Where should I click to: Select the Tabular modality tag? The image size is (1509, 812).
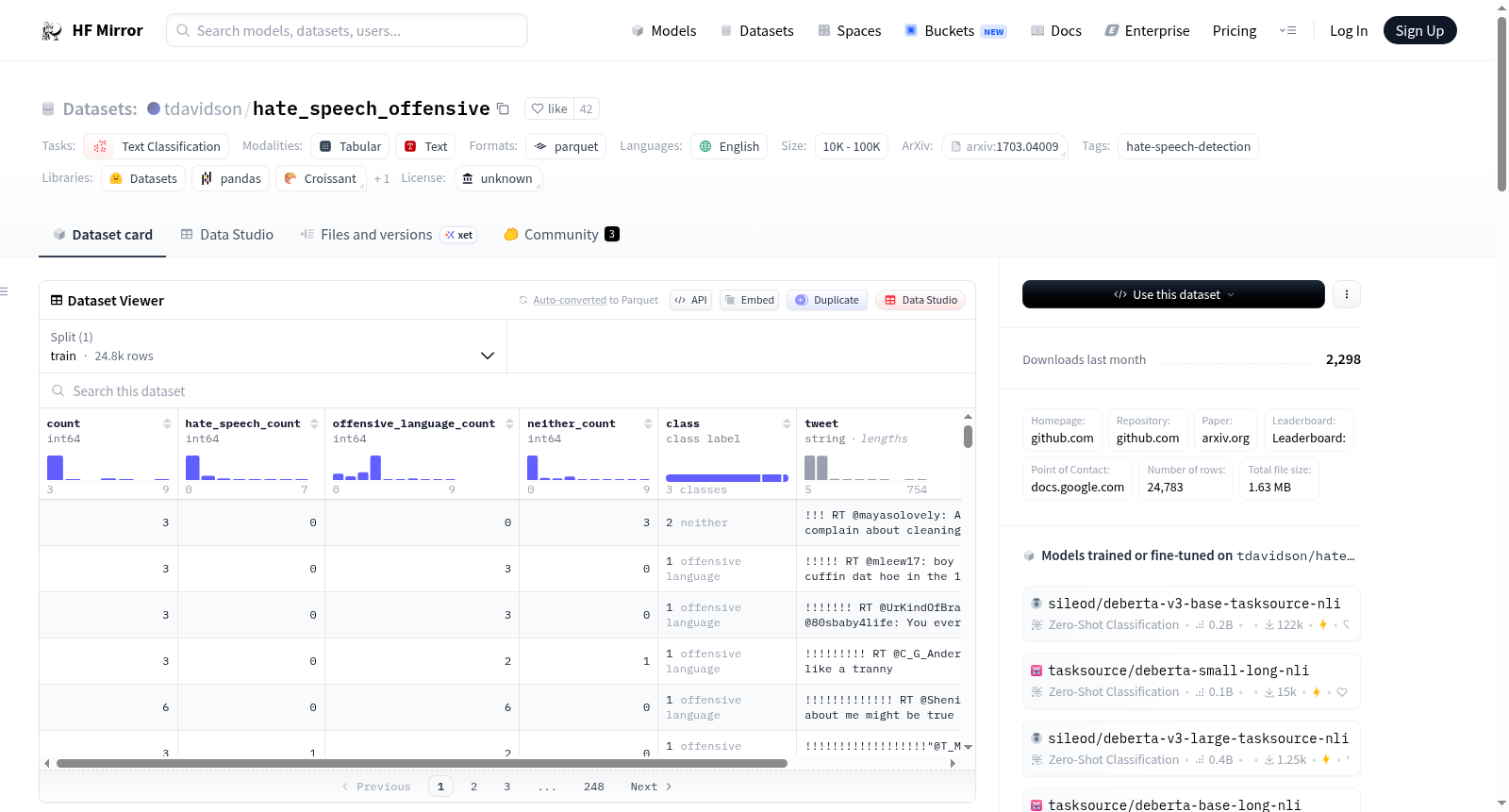coord(350,146)
